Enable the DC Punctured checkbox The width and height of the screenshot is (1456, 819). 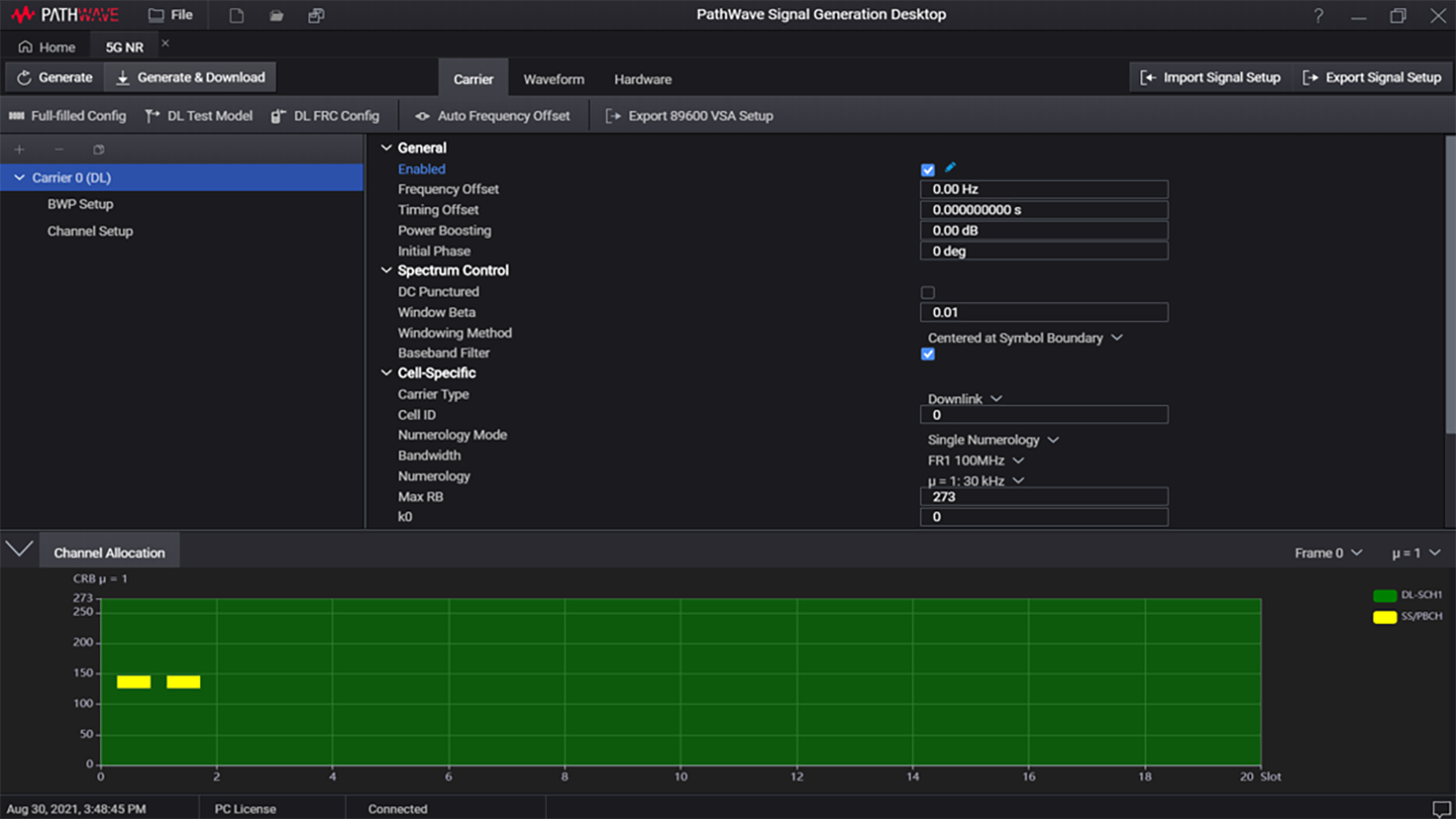point(927,292)
